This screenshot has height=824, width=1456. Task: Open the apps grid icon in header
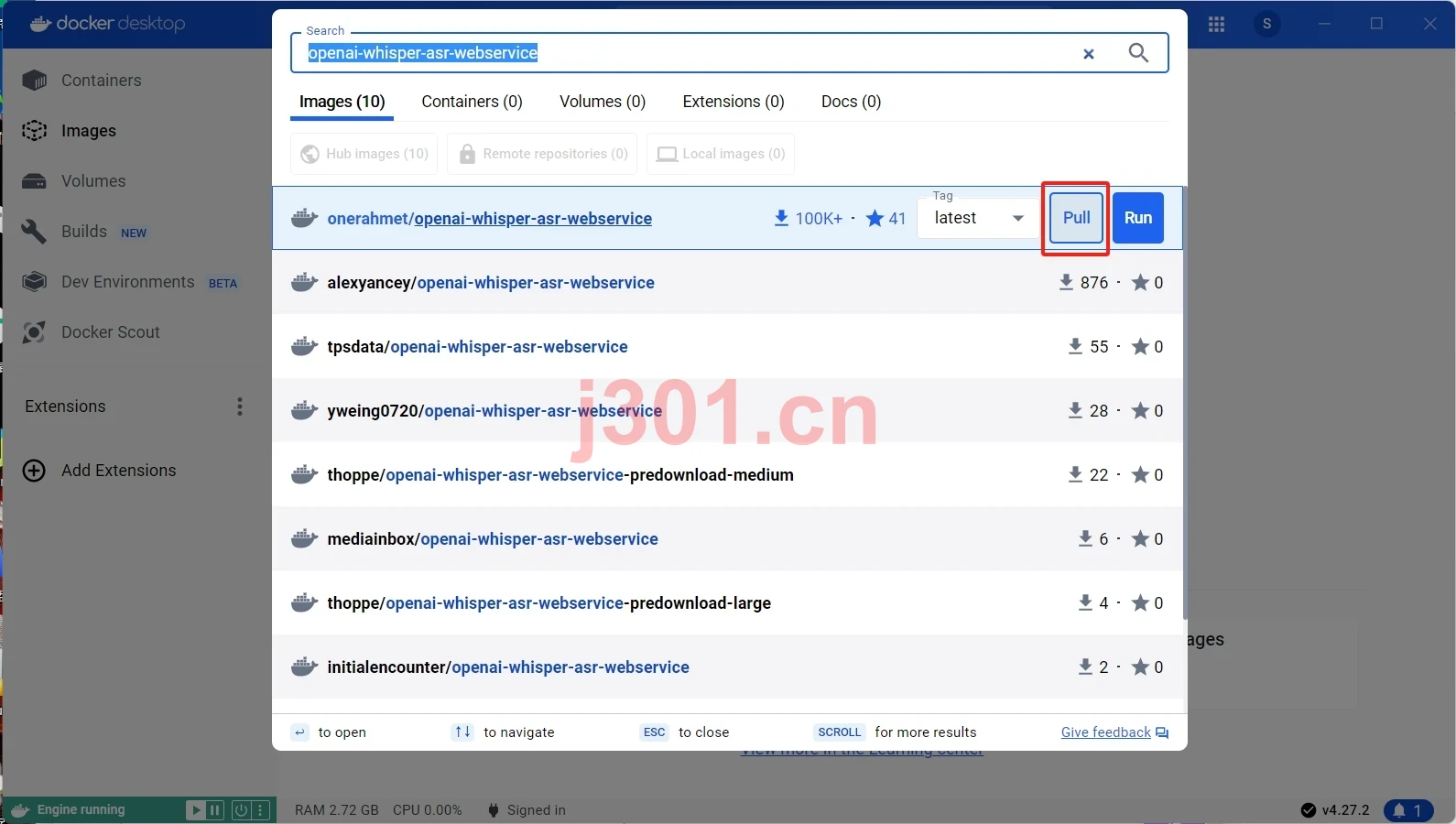pyautogui.click(x=1216, y=25)
